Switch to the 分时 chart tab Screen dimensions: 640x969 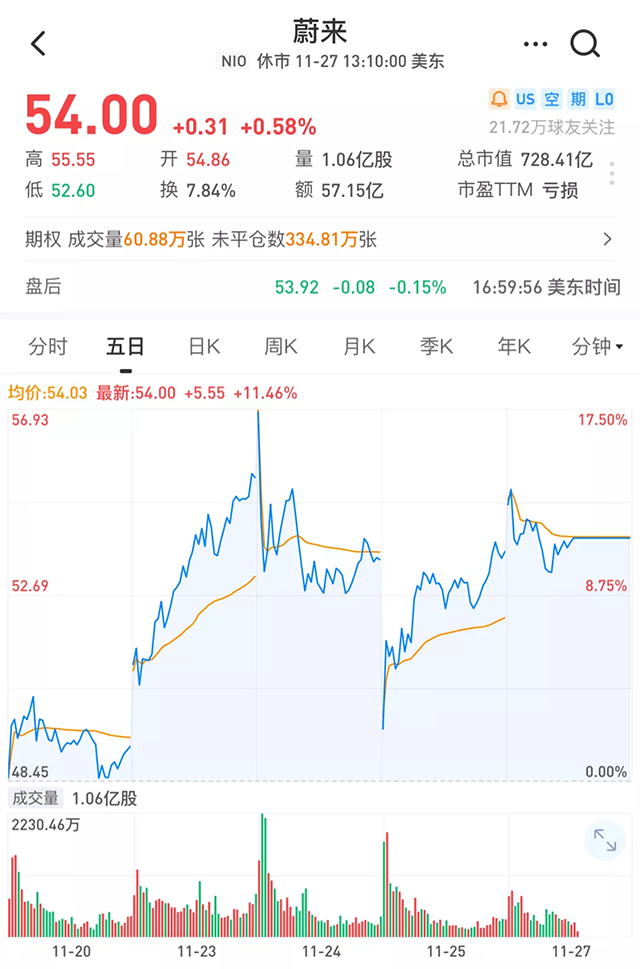click(48, 346)
